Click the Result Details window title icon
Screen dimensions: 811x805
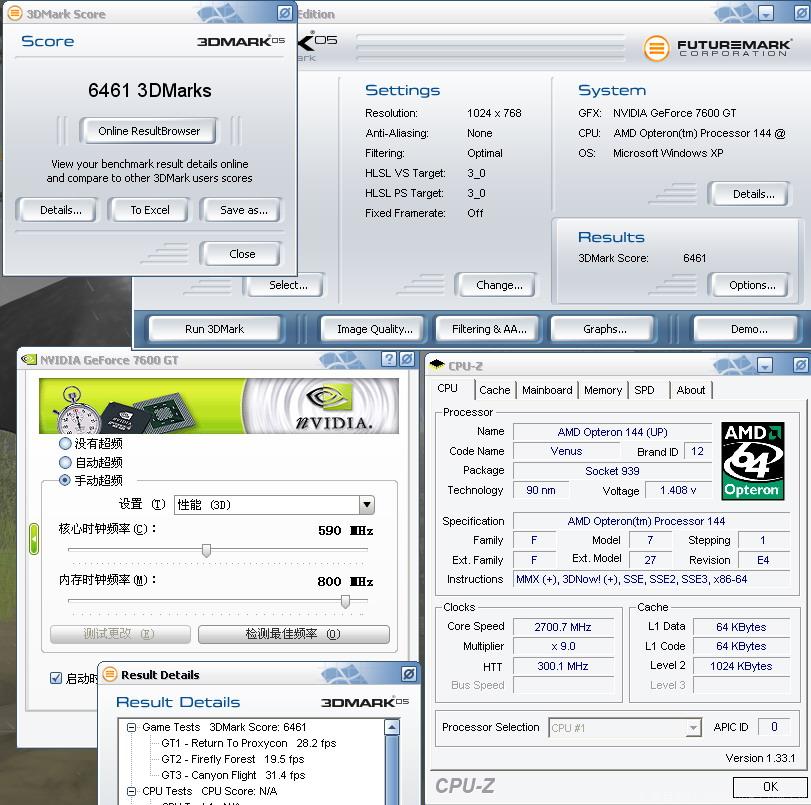click(110, 674)
